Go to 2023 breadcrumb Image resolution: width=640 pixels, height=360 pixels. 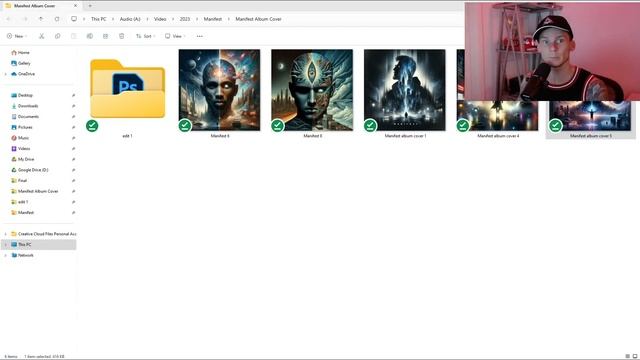pyautogui.click(x=185, y=19)
